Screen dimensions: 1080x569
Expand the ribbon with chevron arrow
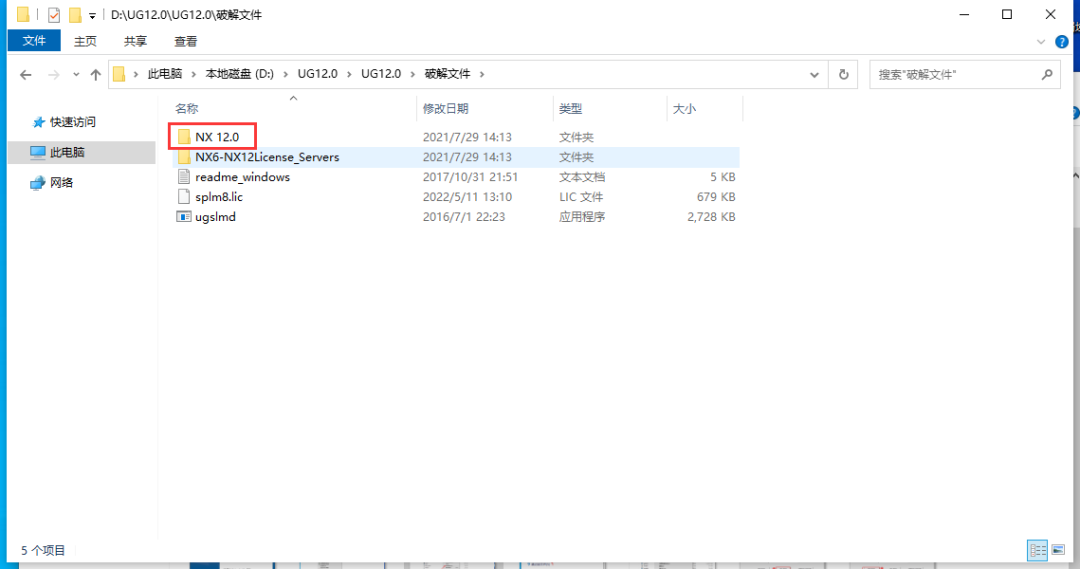point(1041,42)
